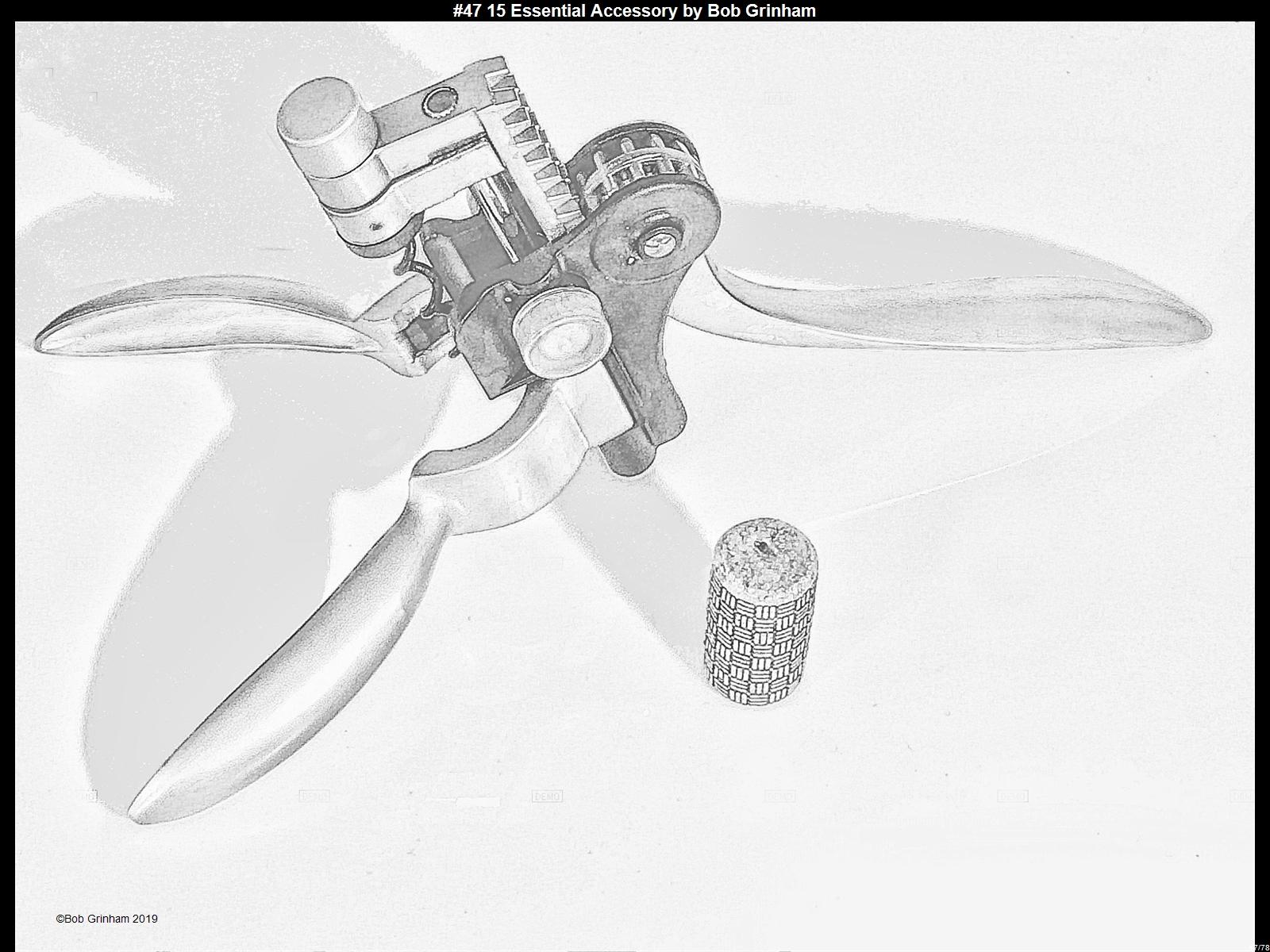Click the '©Bob Grinham 2019' copyright text
The image size is (1270, 952).
[106, 919]
